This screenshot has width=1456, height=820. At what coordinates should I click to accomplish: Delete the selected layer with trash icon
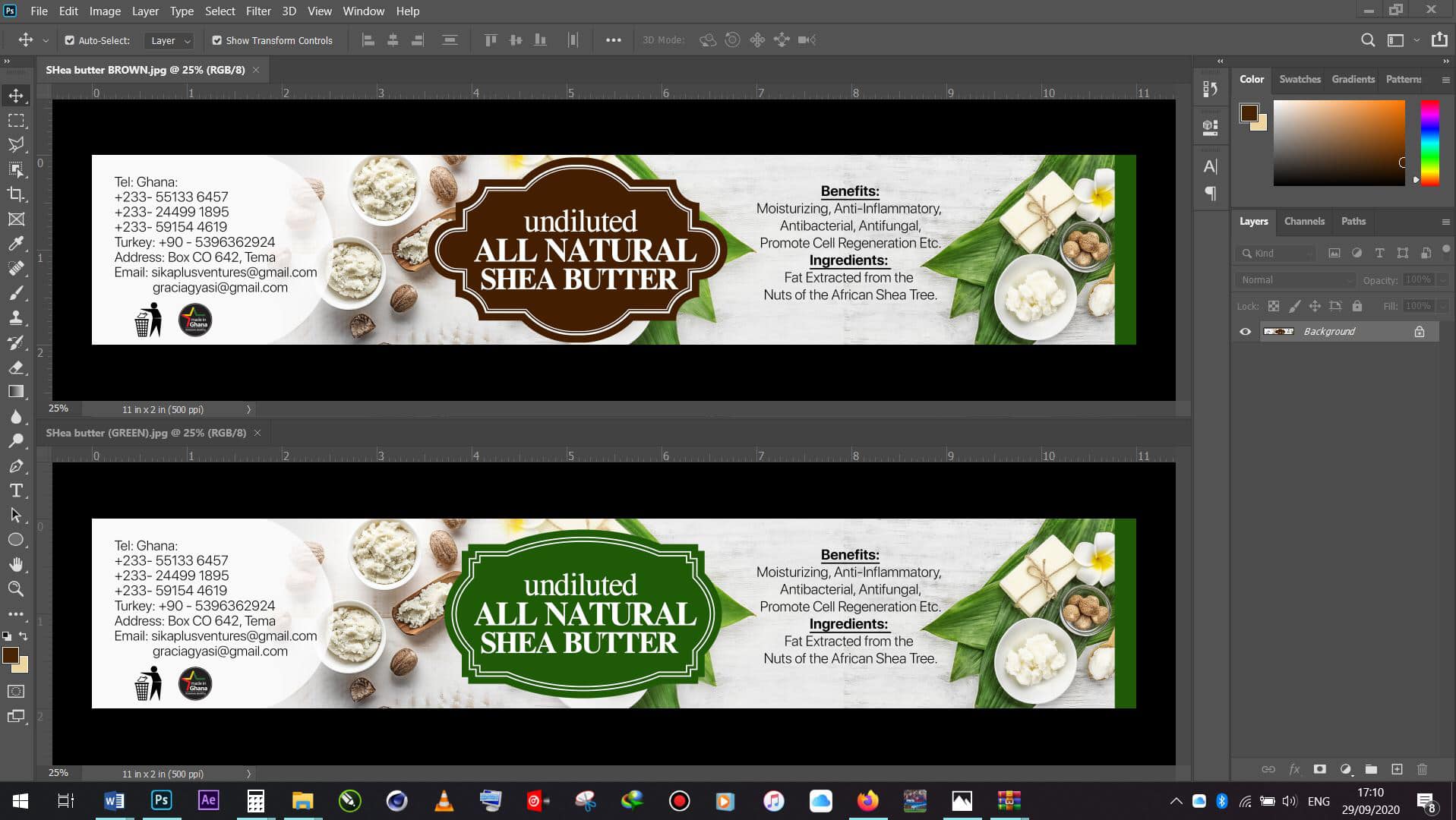1423,769
